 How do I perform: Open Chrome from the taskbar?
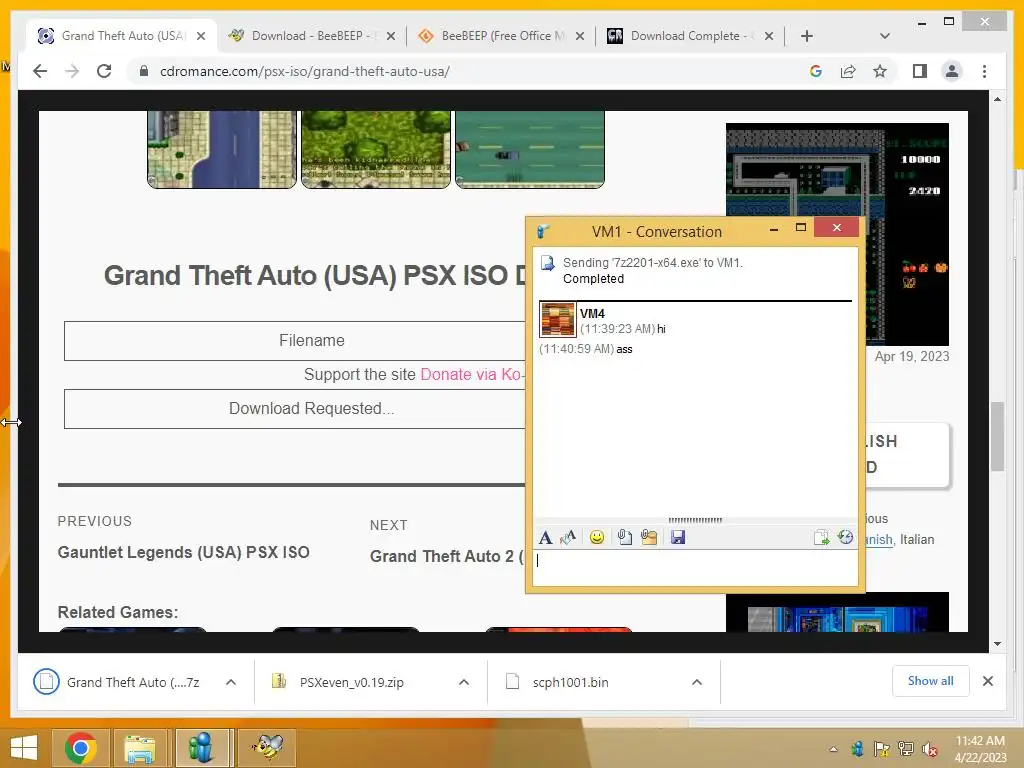(80, 748)
